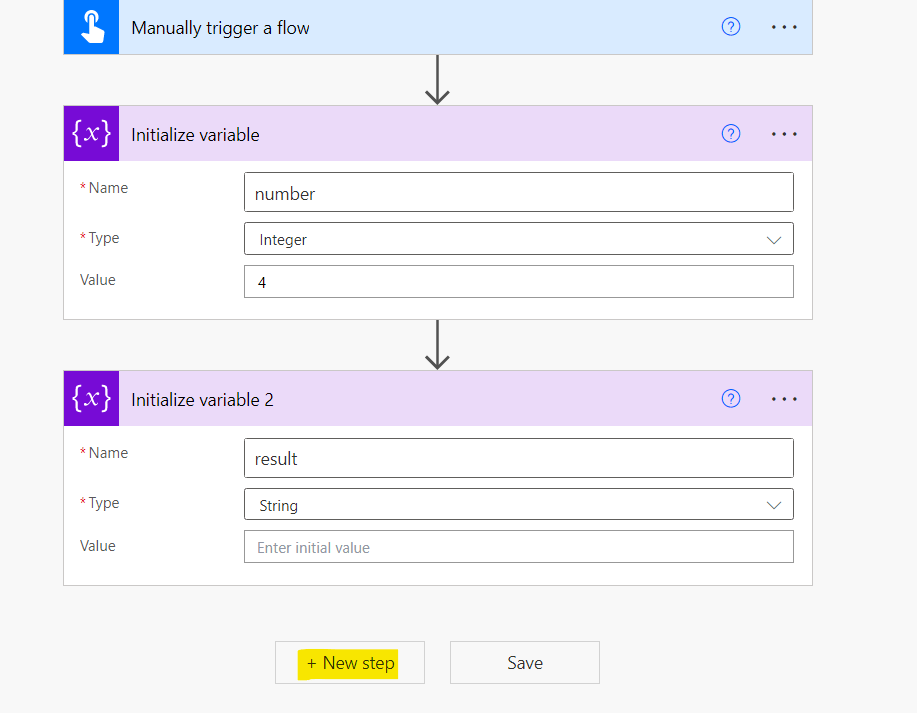Open the options menu on Initialize variable 2

coord(784,398)
